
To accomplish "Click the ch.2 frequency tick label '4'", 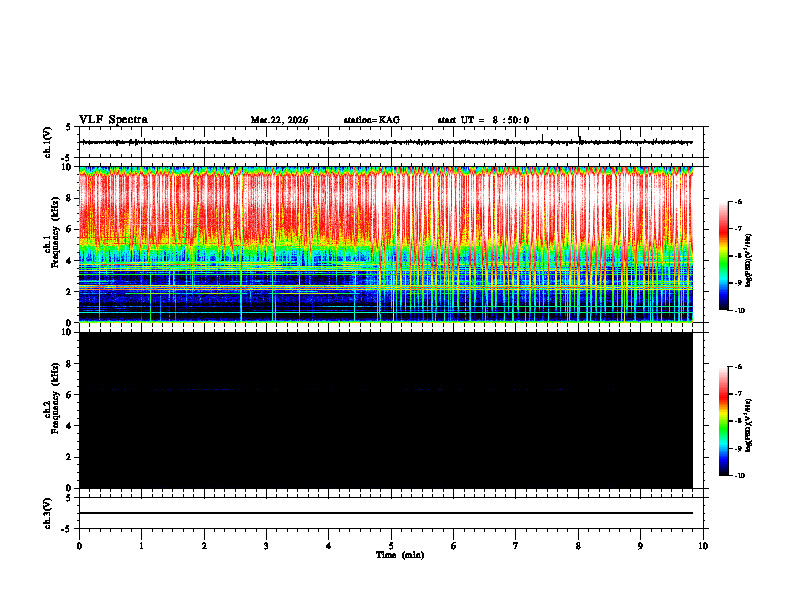I will point(69,426).
